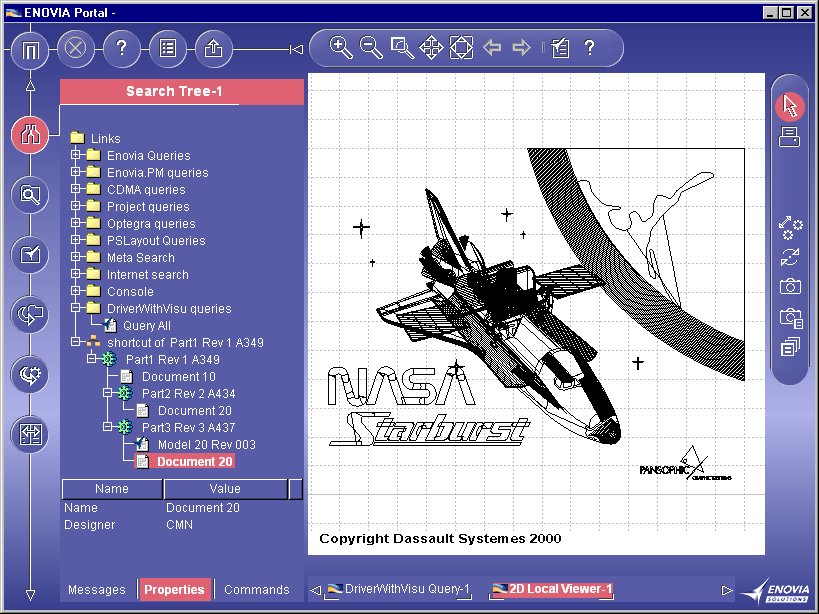Click the layout arrows sidebar icon

[x=30, y=434]
